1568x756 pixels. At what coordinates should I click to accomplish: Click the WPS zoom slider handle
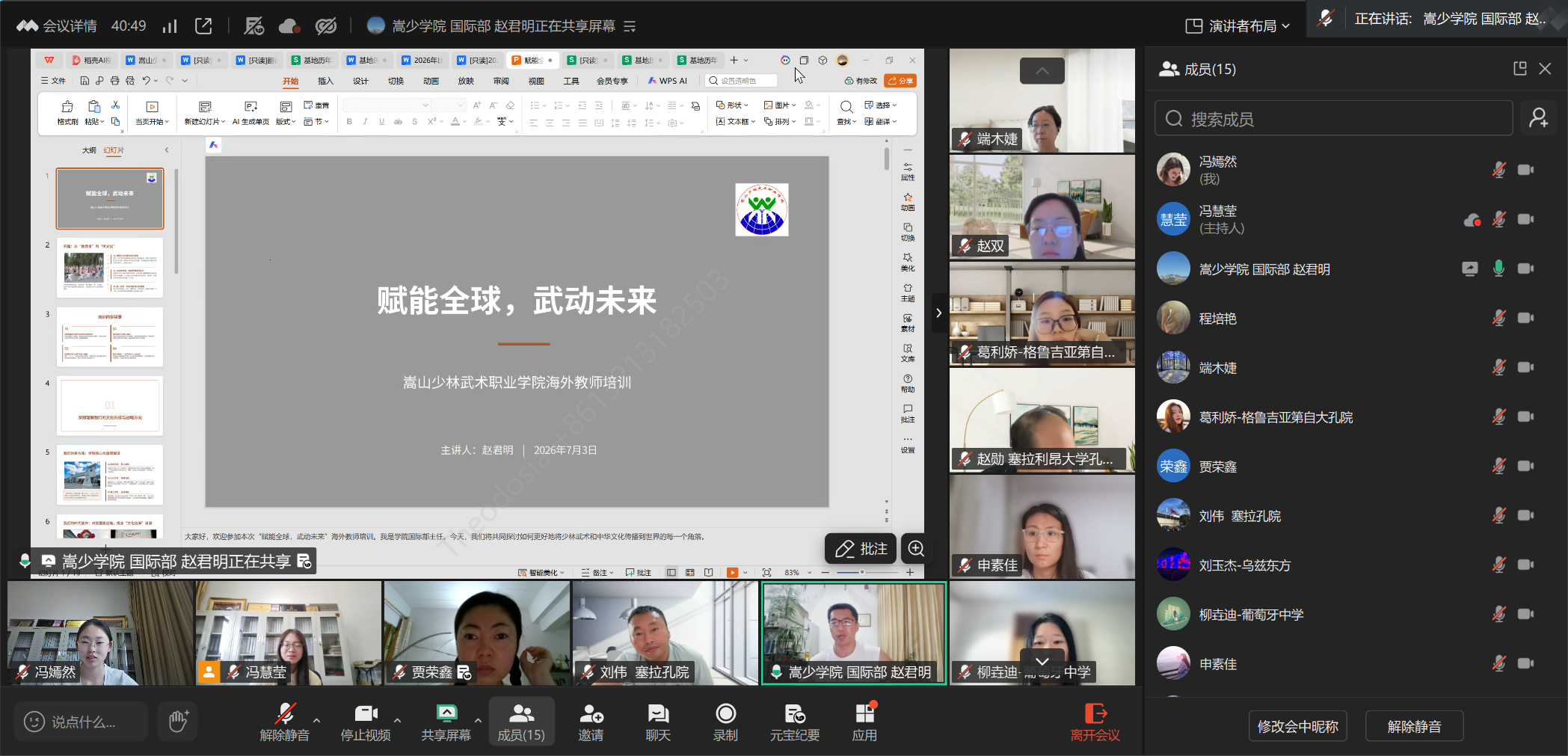862,572
